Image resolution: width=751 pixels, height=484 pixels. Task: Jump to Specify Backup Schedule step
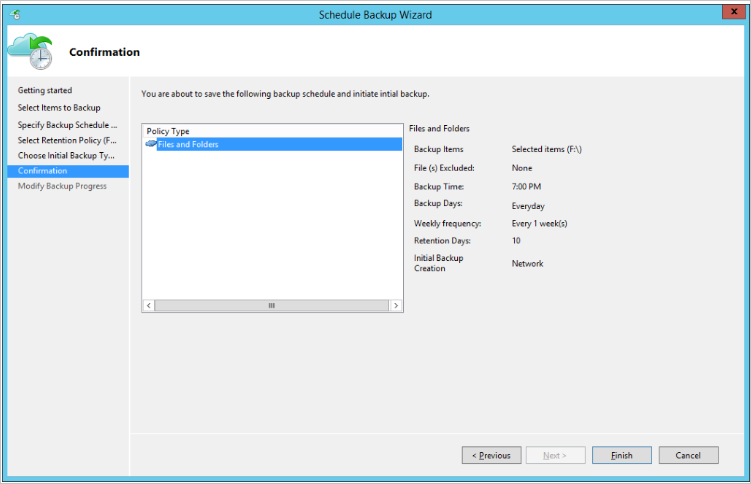67,125
